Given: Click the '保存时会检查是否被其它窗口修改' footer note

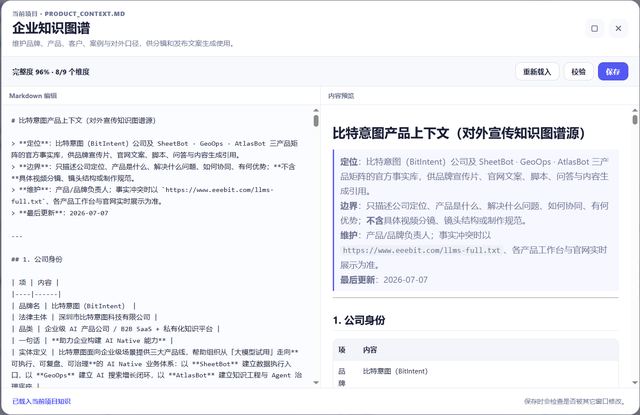Looking at the screenshot, I should point(575,402).
